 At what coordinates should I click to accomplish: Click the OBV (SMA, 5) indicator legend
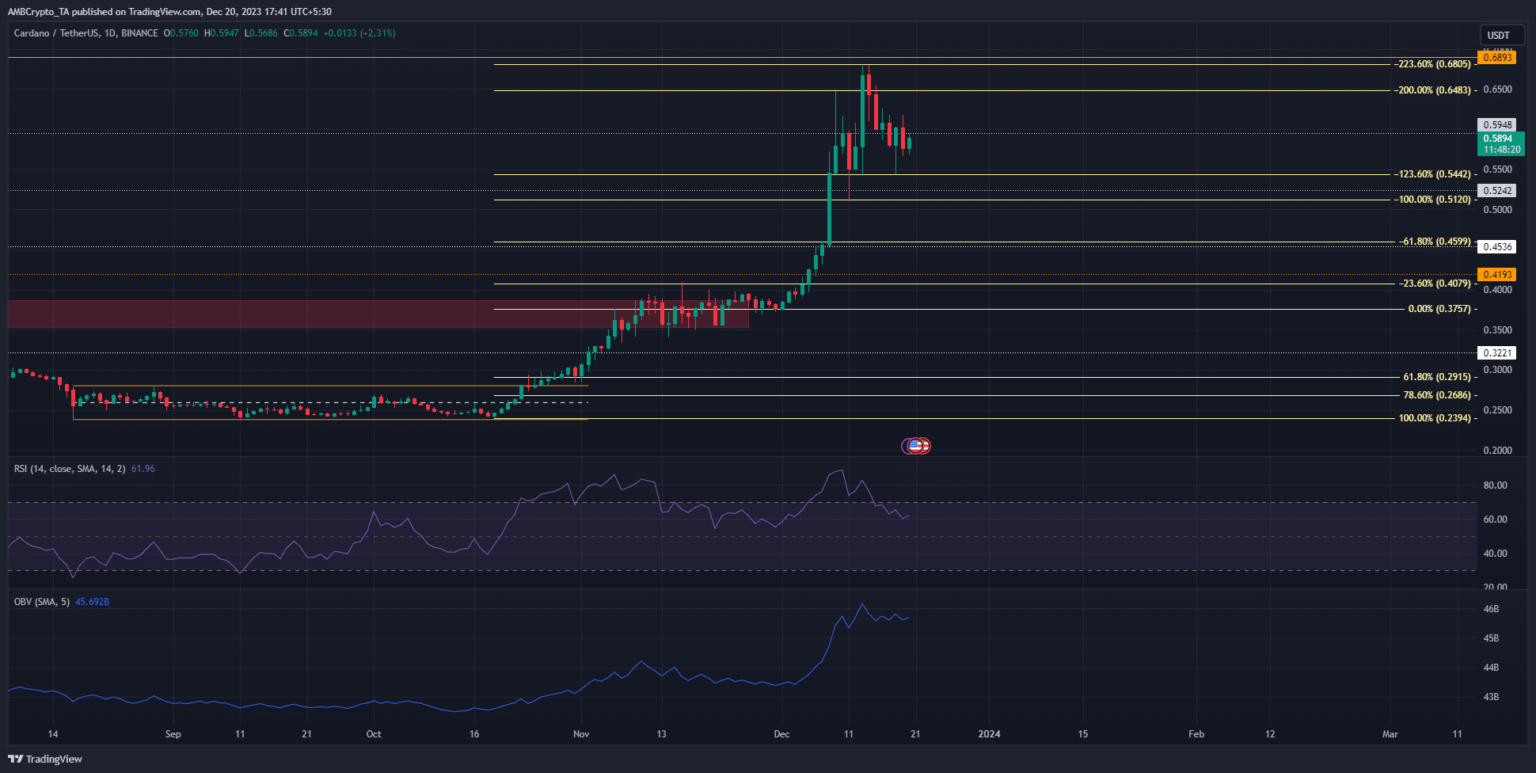pos(40,600)
